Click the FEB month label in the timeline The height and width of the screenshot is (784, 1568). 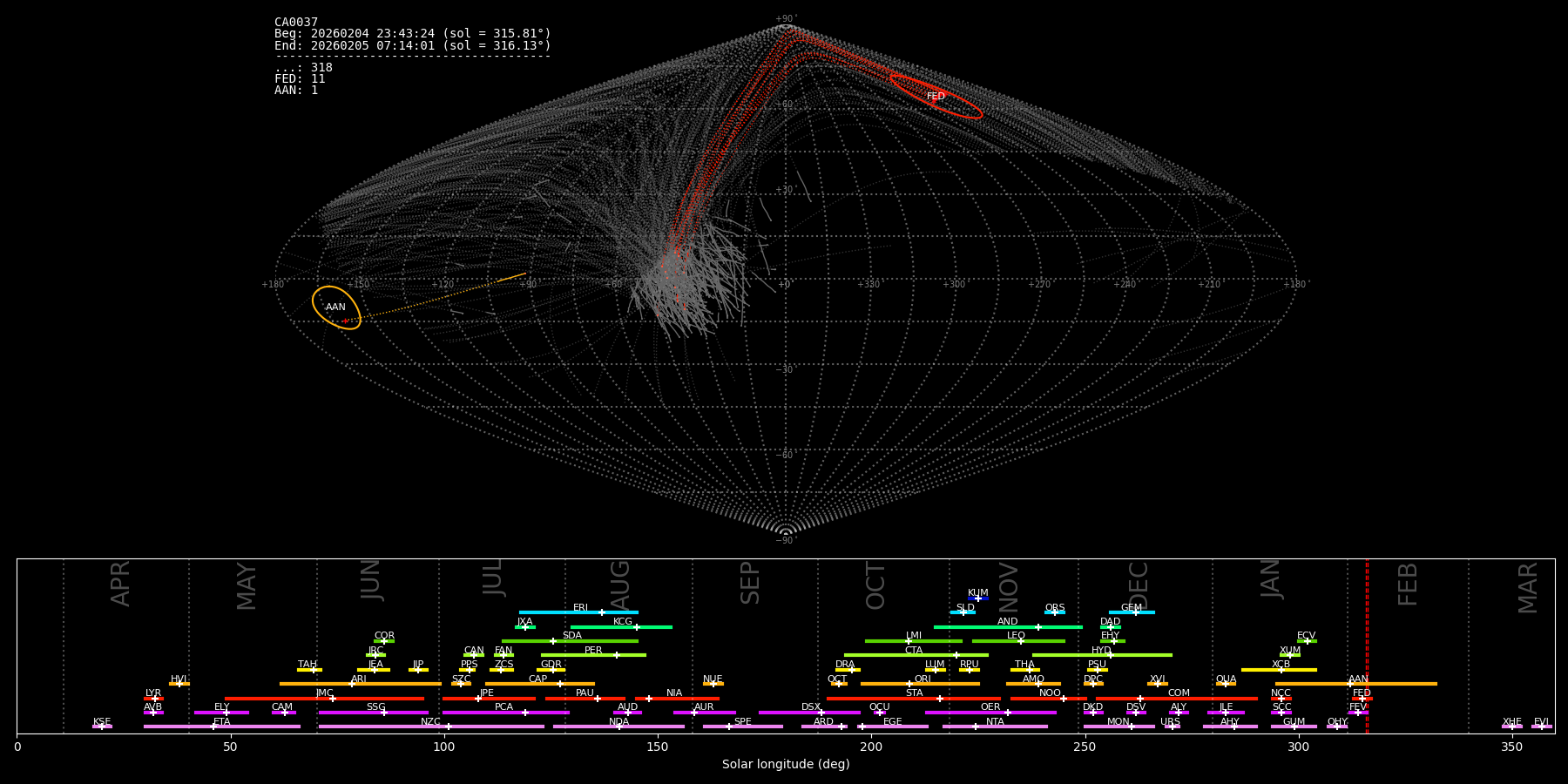pos(1408,584)
